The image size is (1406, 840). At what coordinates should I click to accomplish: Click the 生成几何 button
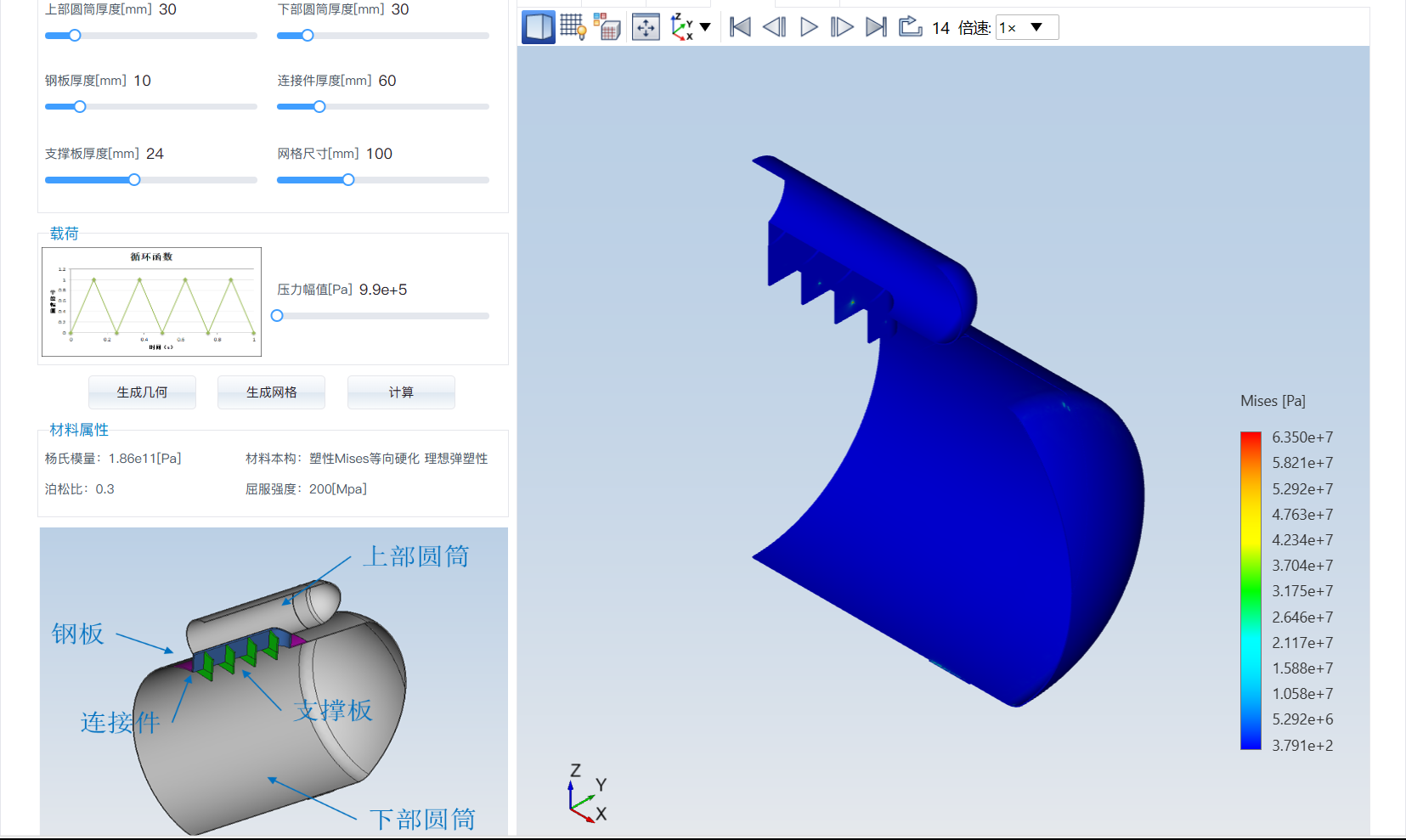click(x=142, y=392)
